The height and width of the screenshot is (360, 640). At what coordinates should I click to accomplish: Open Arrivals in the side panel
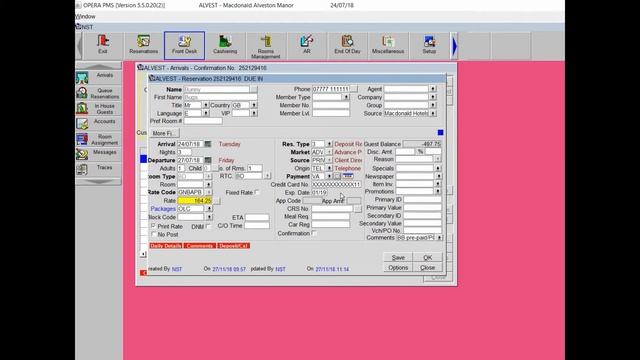(x=98, y=77)
